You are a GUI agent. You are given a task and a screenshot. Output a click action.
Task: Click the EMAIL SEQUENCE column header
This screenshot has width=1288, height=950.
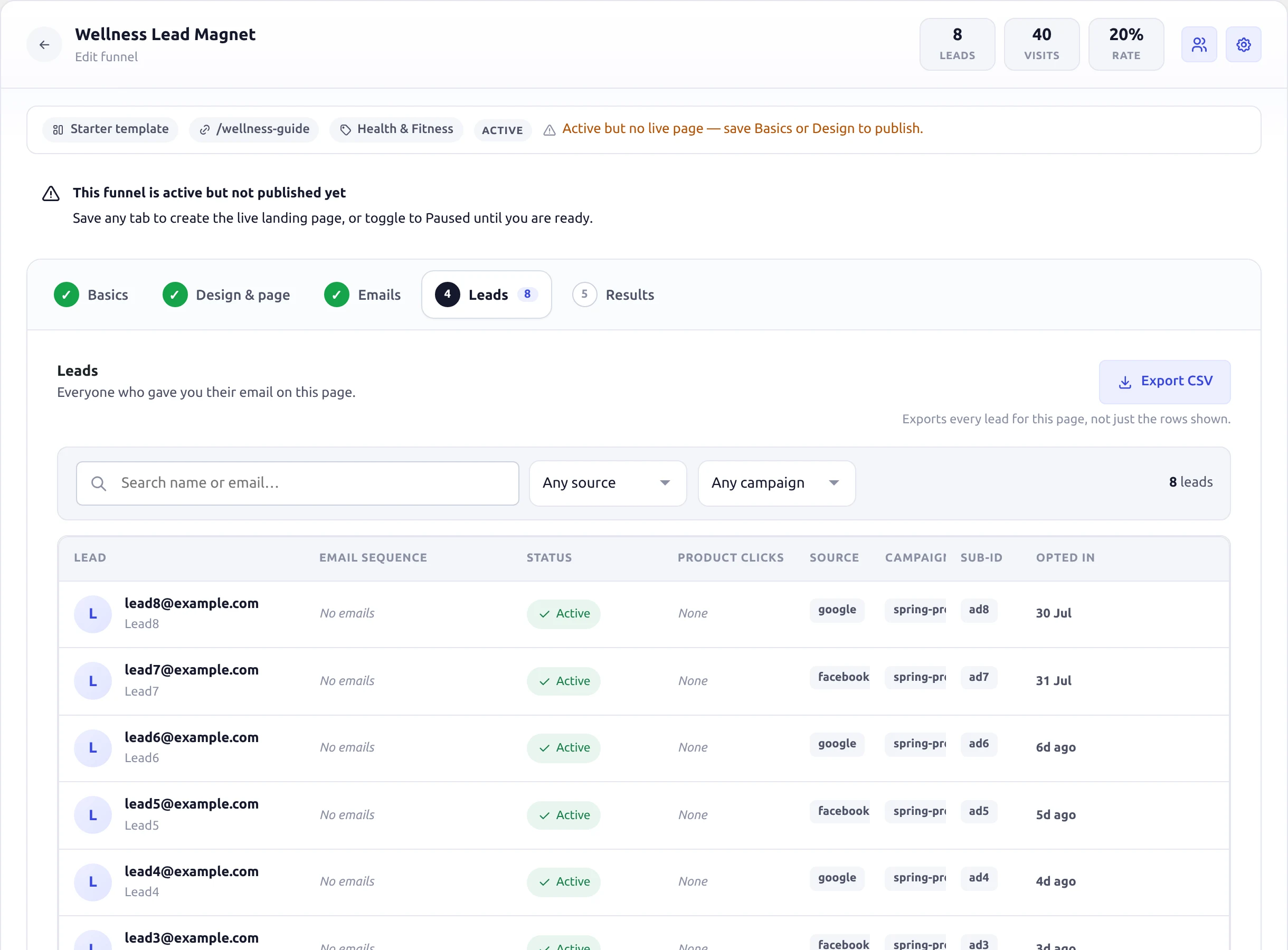pos(373,557)
